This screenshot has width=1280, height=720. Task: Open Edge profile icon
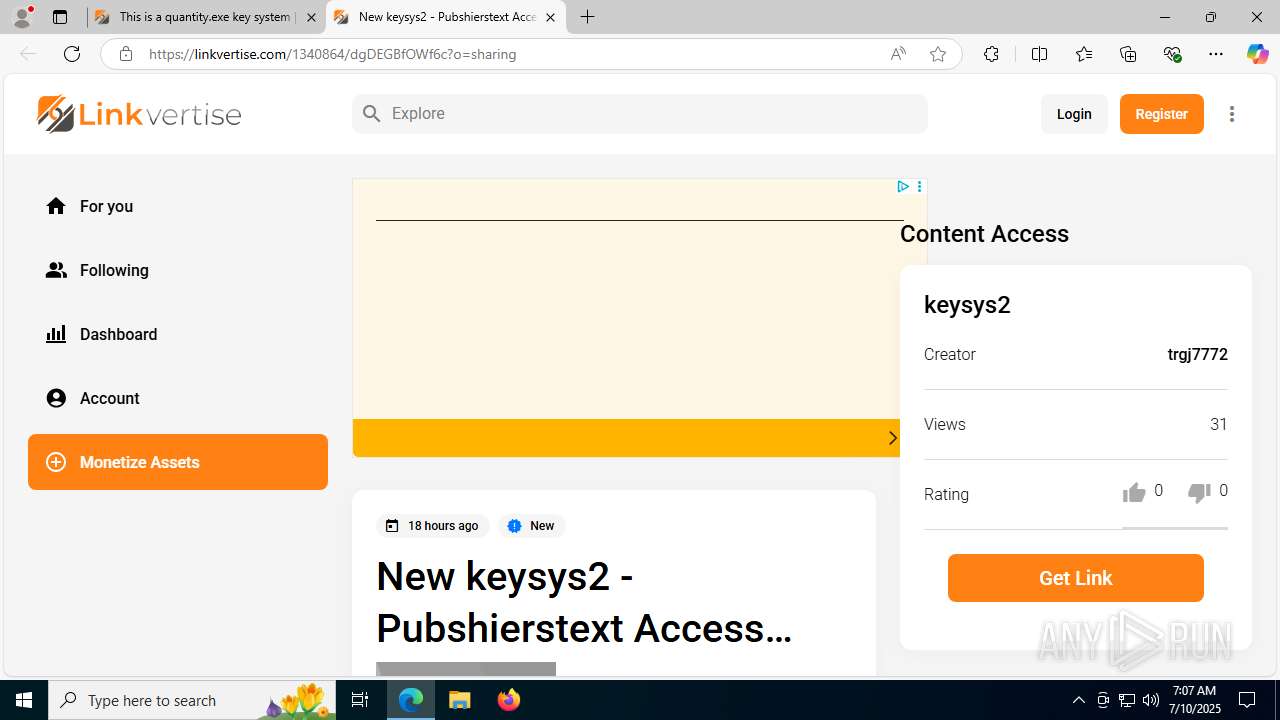22,17
